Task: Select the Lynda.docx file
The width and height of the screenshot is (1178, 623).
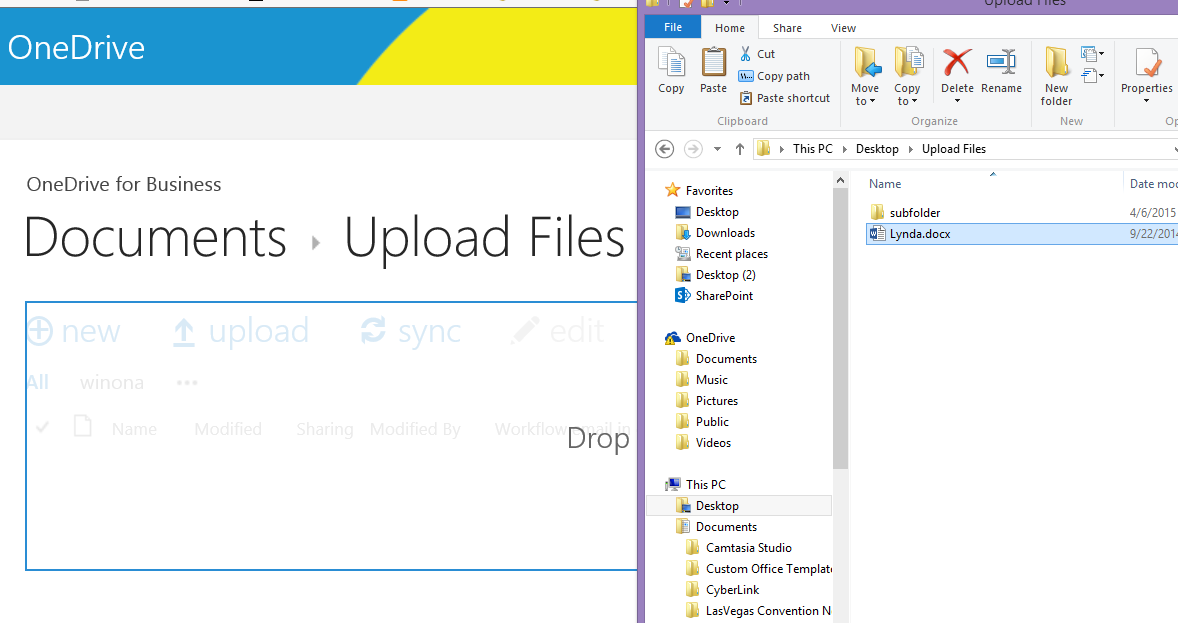Action: click(919, 234)
